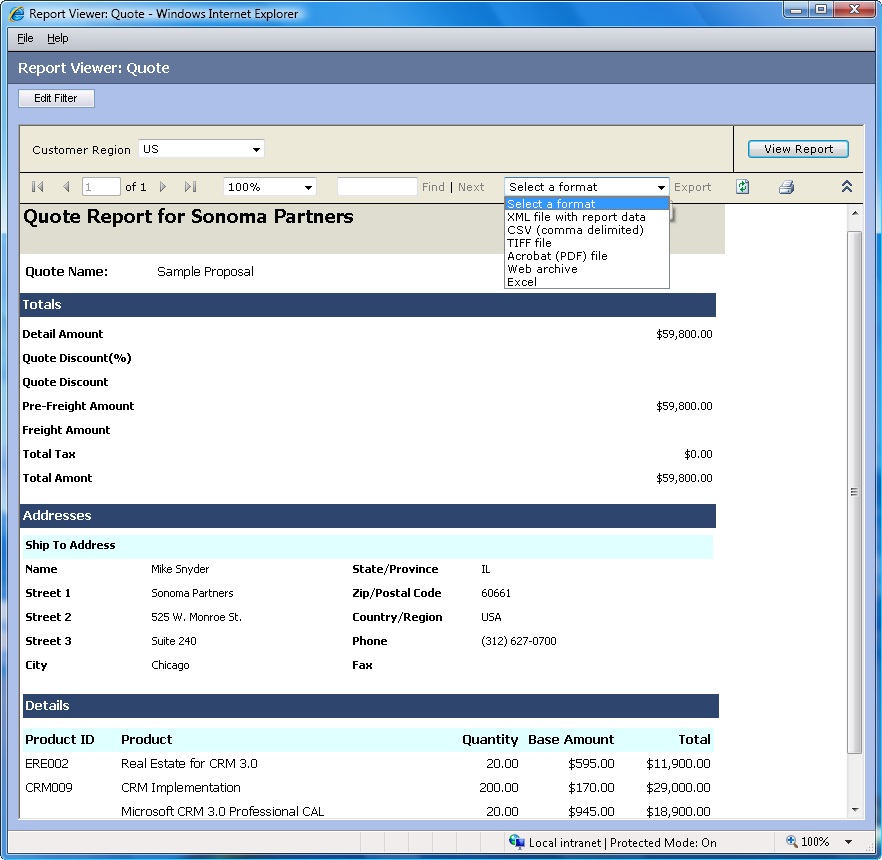Viewport: 882px width, 860px height.
Task: Click the '$29,000.00' total cell
Action: pos(678,787)
